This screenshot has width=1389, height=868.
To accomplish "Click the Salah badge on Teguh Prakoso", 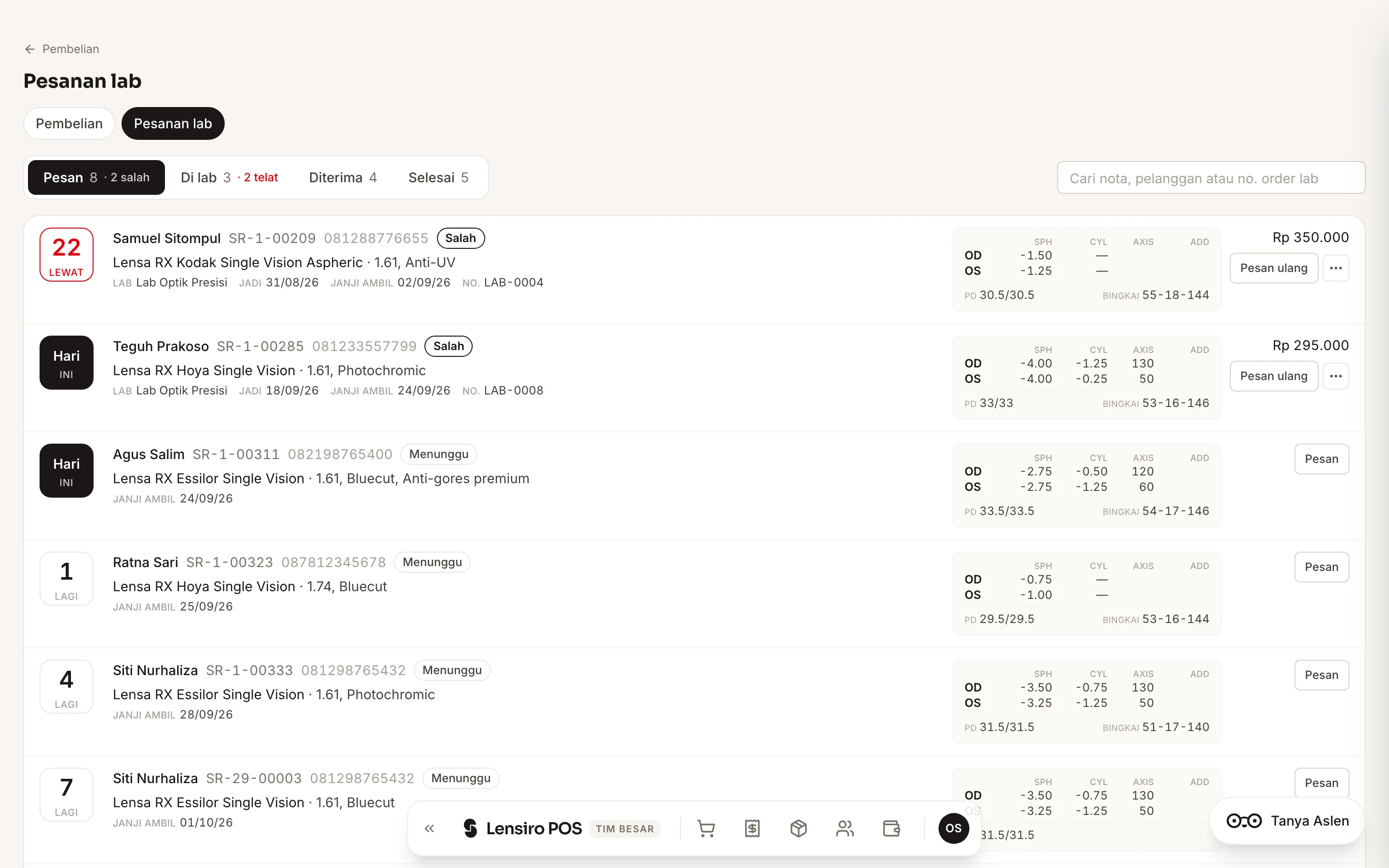I will pos(448,346).
